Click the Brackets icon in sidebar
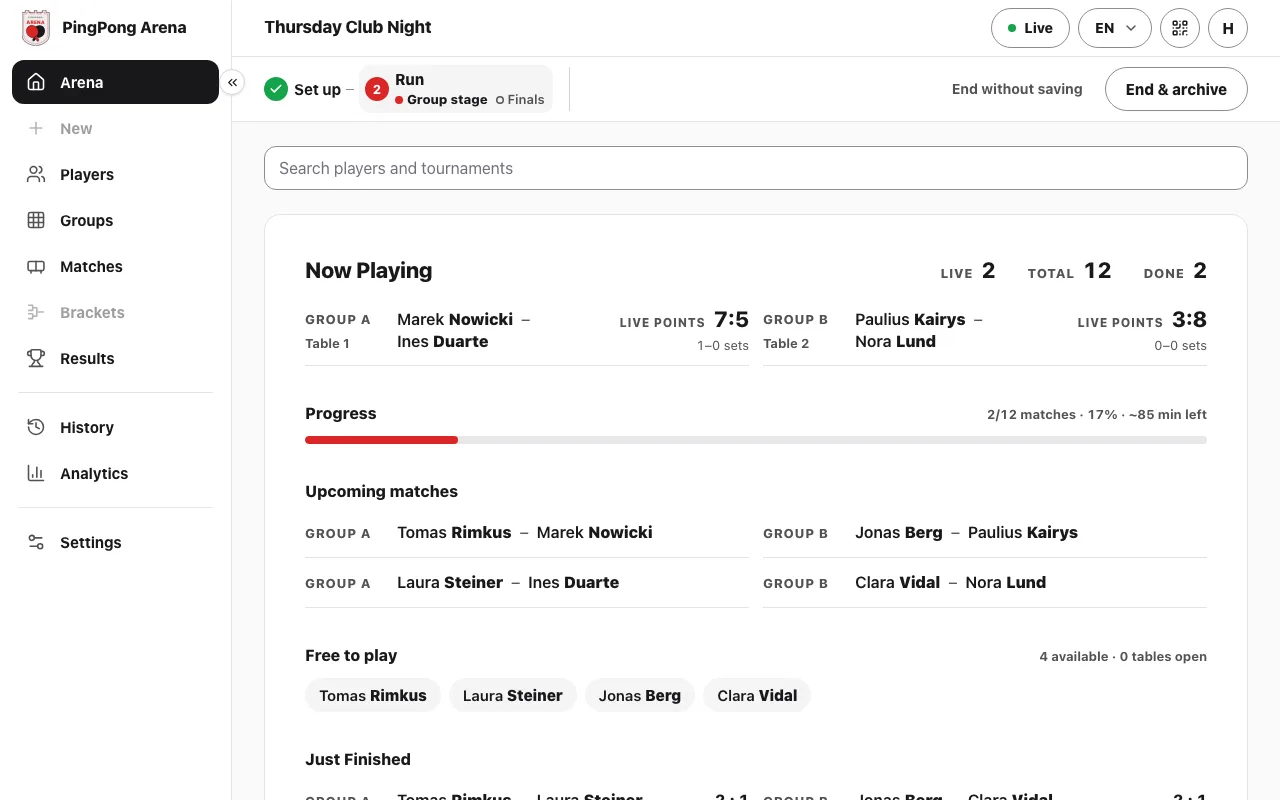Viewport: 1280px width, 800px height. click(36, 312)
